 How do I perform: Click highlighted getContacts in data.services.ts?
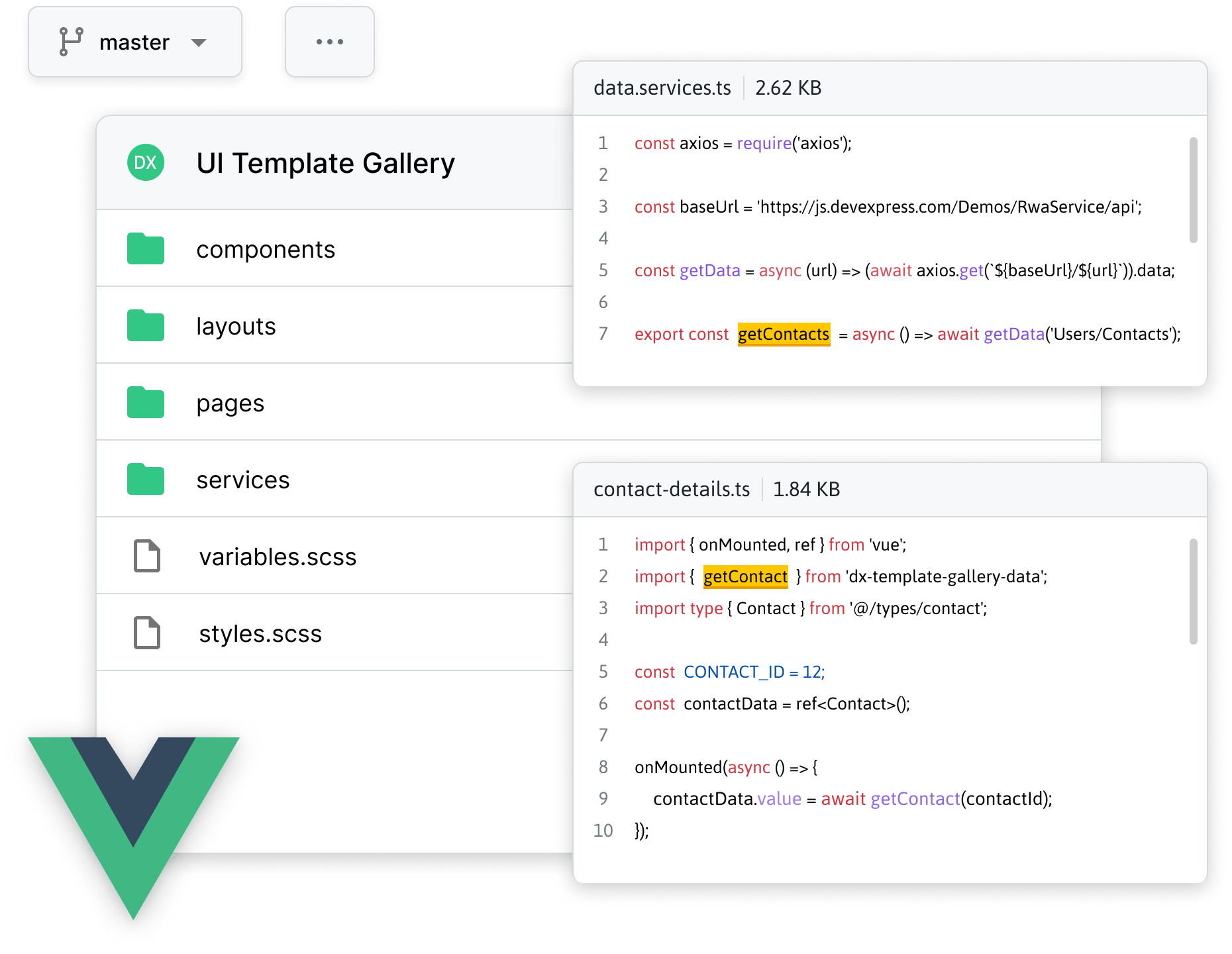pos(784,335)
